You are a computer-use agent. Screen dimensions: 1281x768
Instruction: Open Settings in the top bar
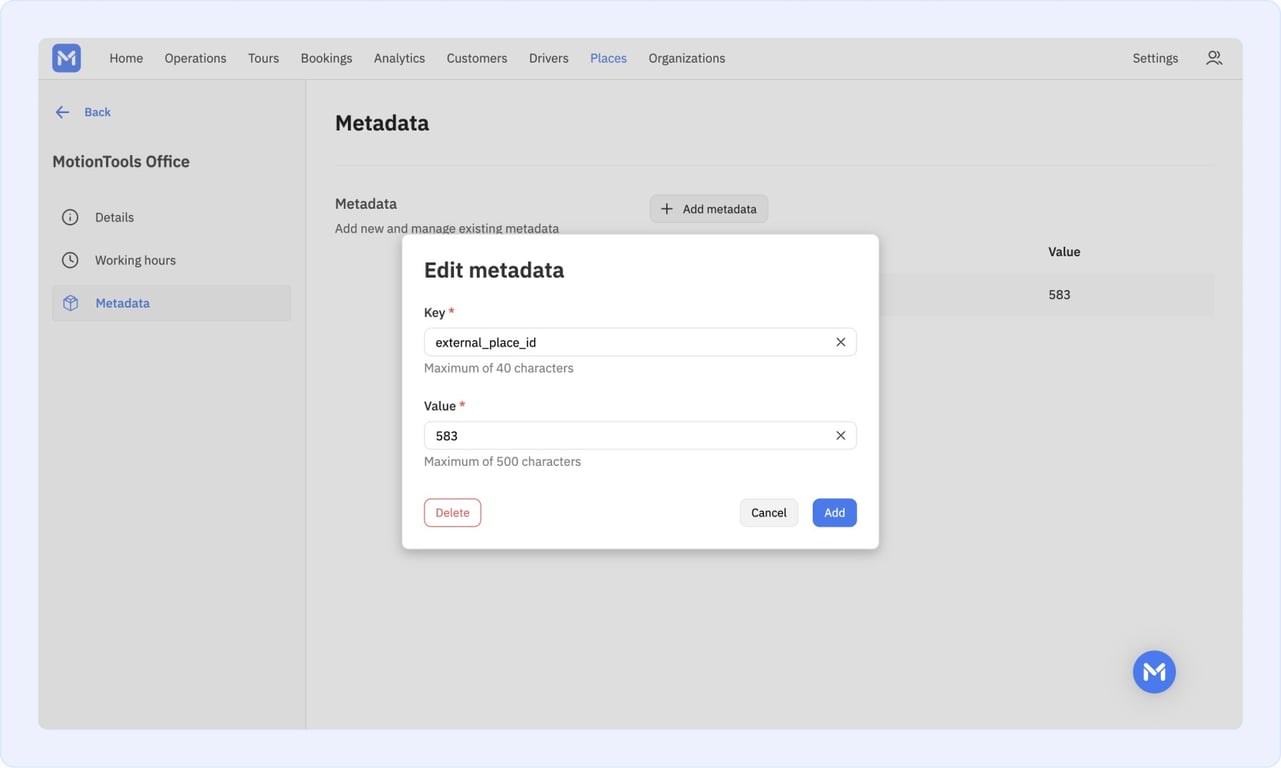pos(1155,58)
